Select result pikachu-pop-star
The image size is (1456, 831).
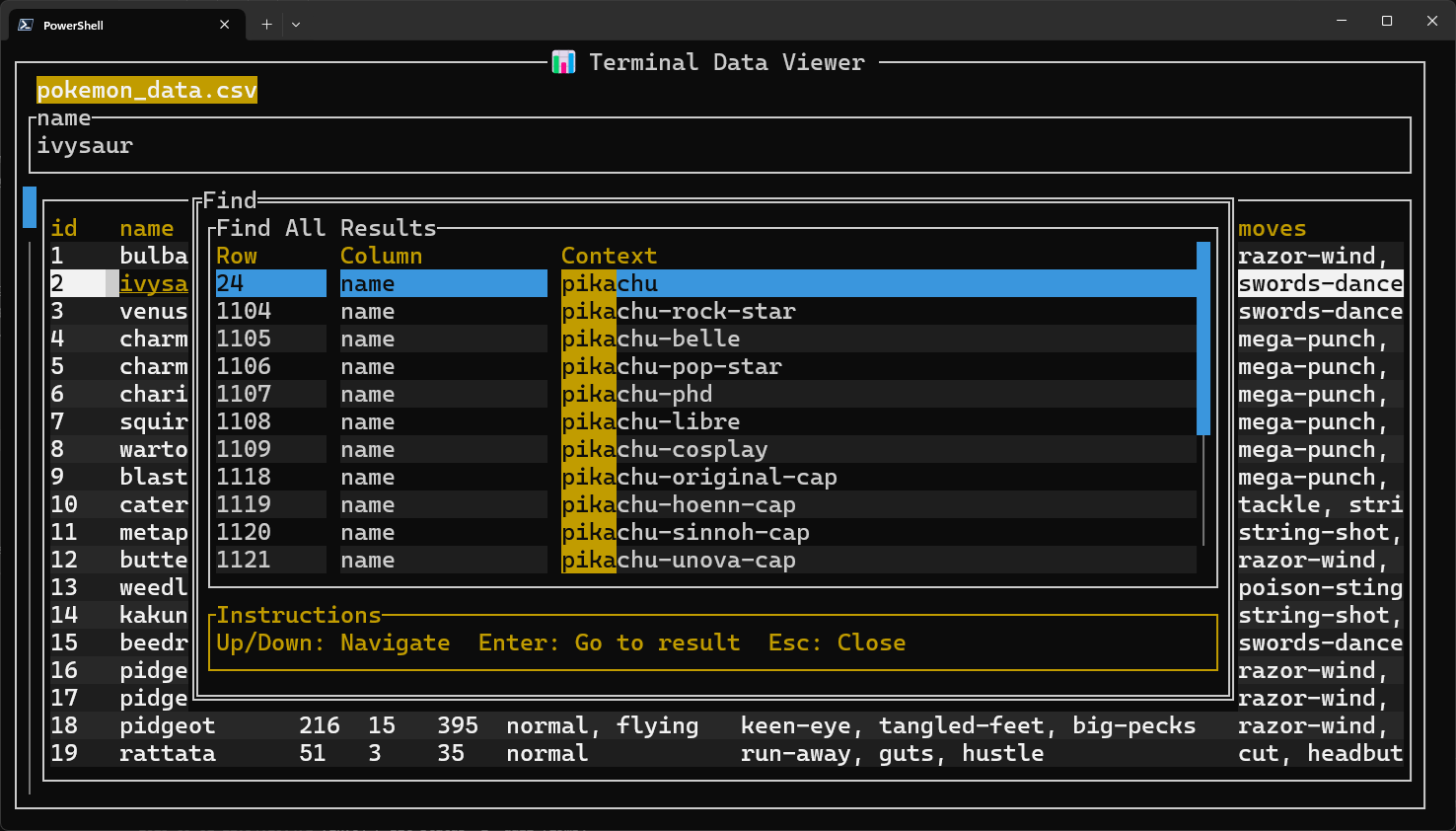pos(706,366)
